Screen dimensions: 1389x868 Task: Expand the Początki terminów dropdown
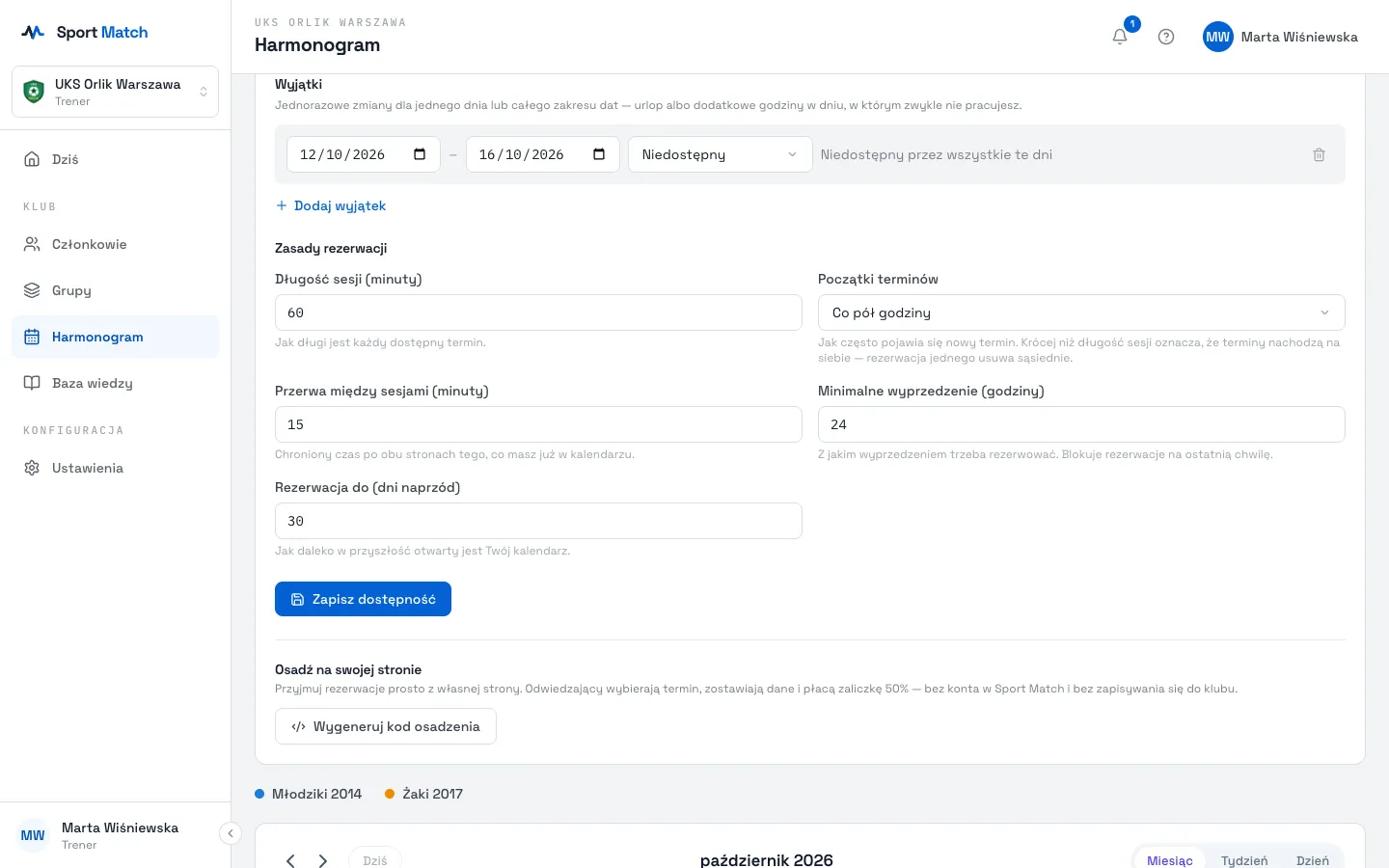[1081, 312]
